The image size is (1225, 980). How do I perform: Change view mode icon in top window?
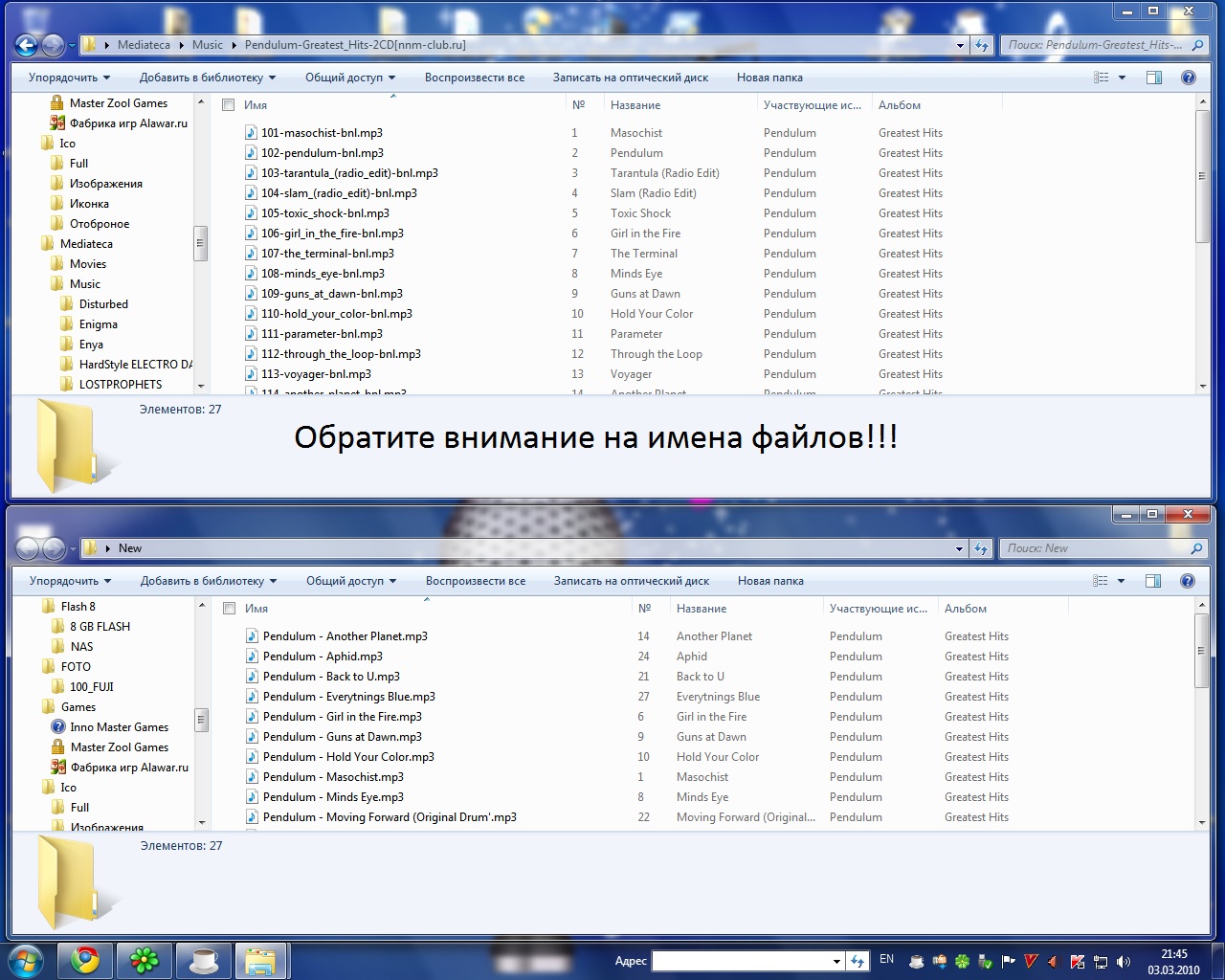1102,78
